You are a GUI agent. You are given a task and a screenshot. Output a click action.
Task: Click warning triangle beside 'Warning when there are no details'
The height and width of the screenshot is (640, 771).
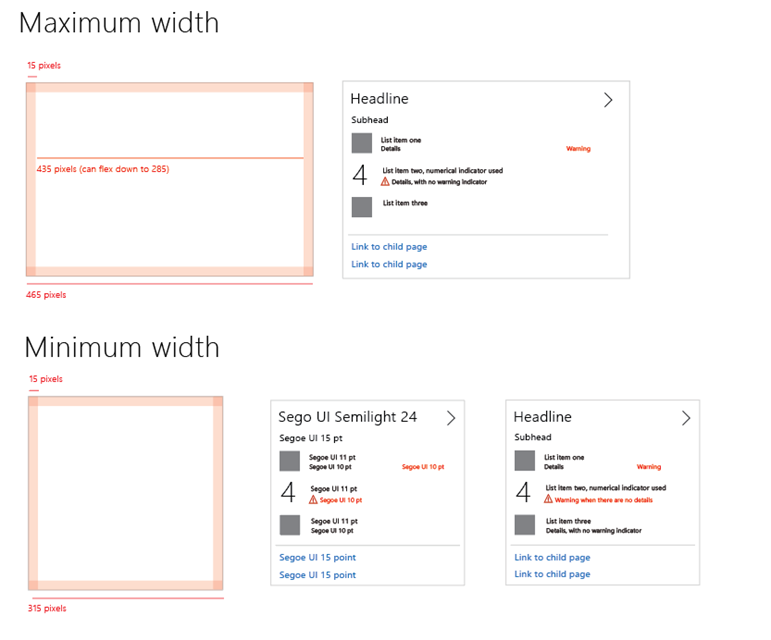[x=548, y=499]
